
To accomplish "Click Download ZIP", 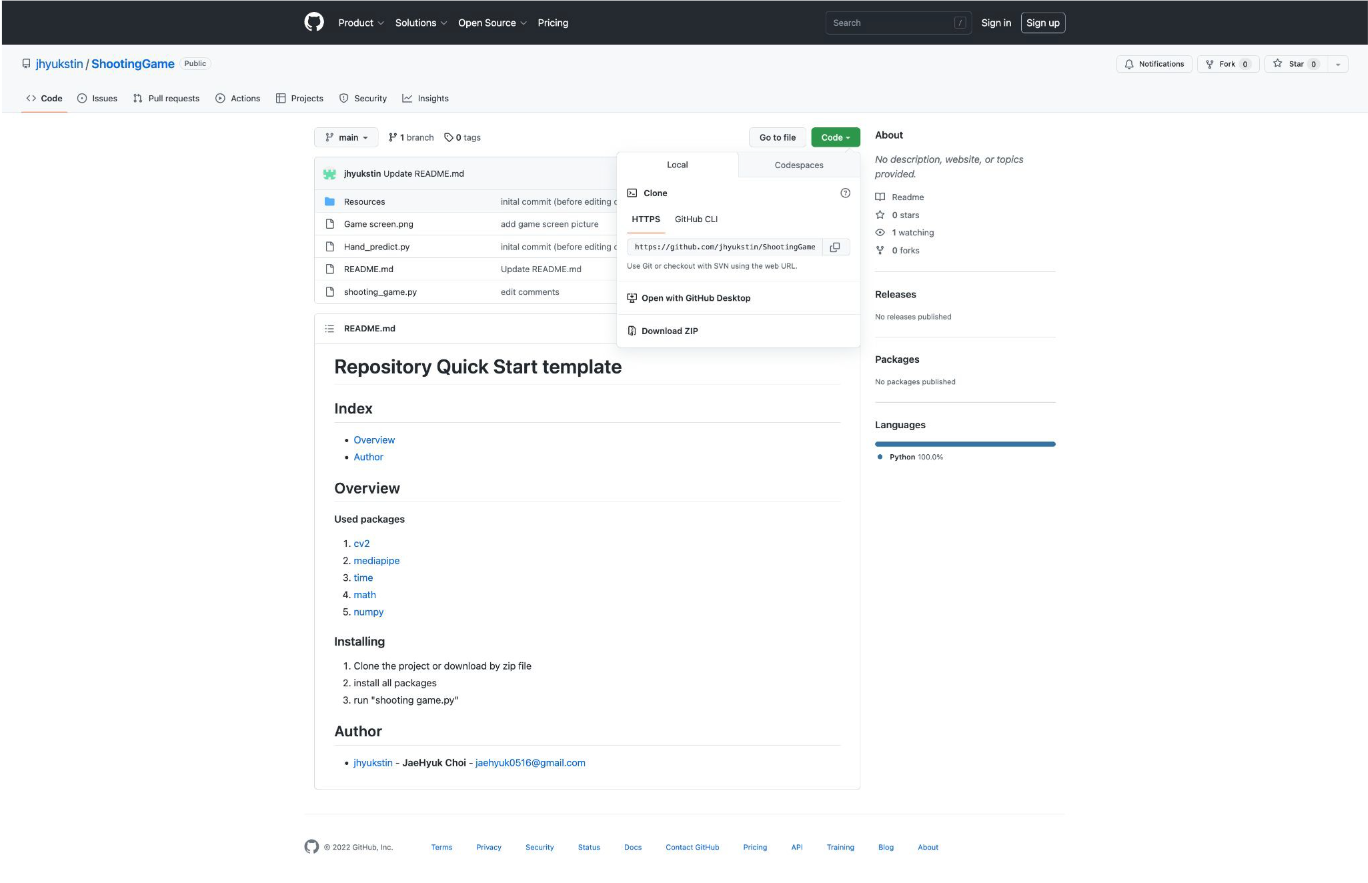I will click(x=662, y=331).
